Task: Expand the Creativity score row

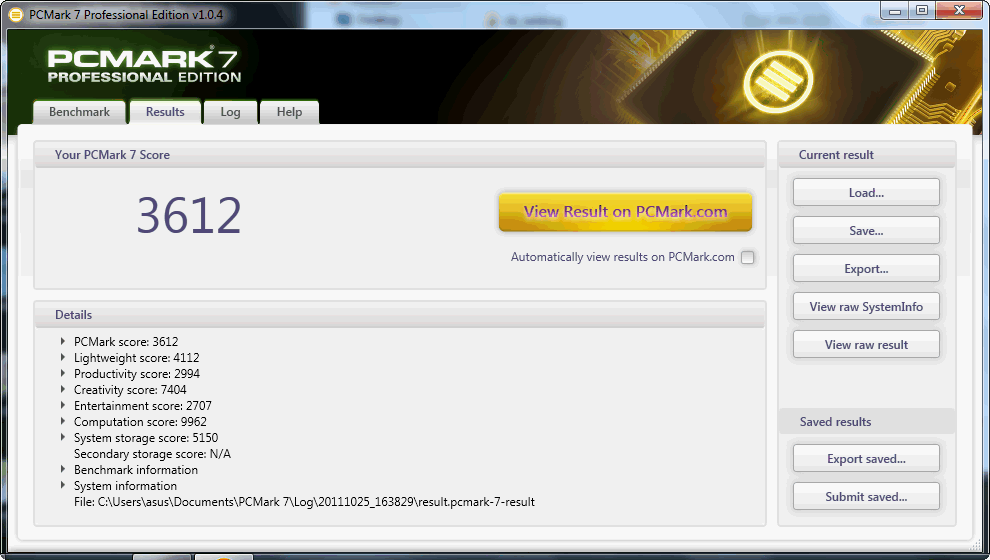Action: (63, 389)
